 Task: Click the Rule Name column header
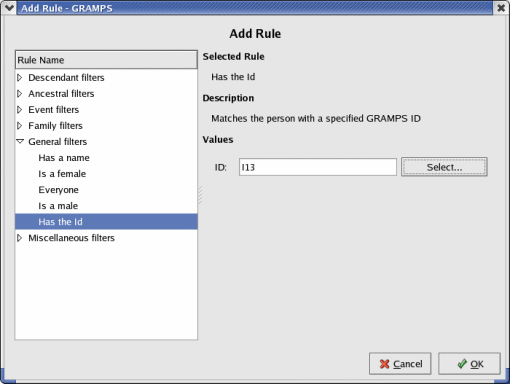[106, 60]
